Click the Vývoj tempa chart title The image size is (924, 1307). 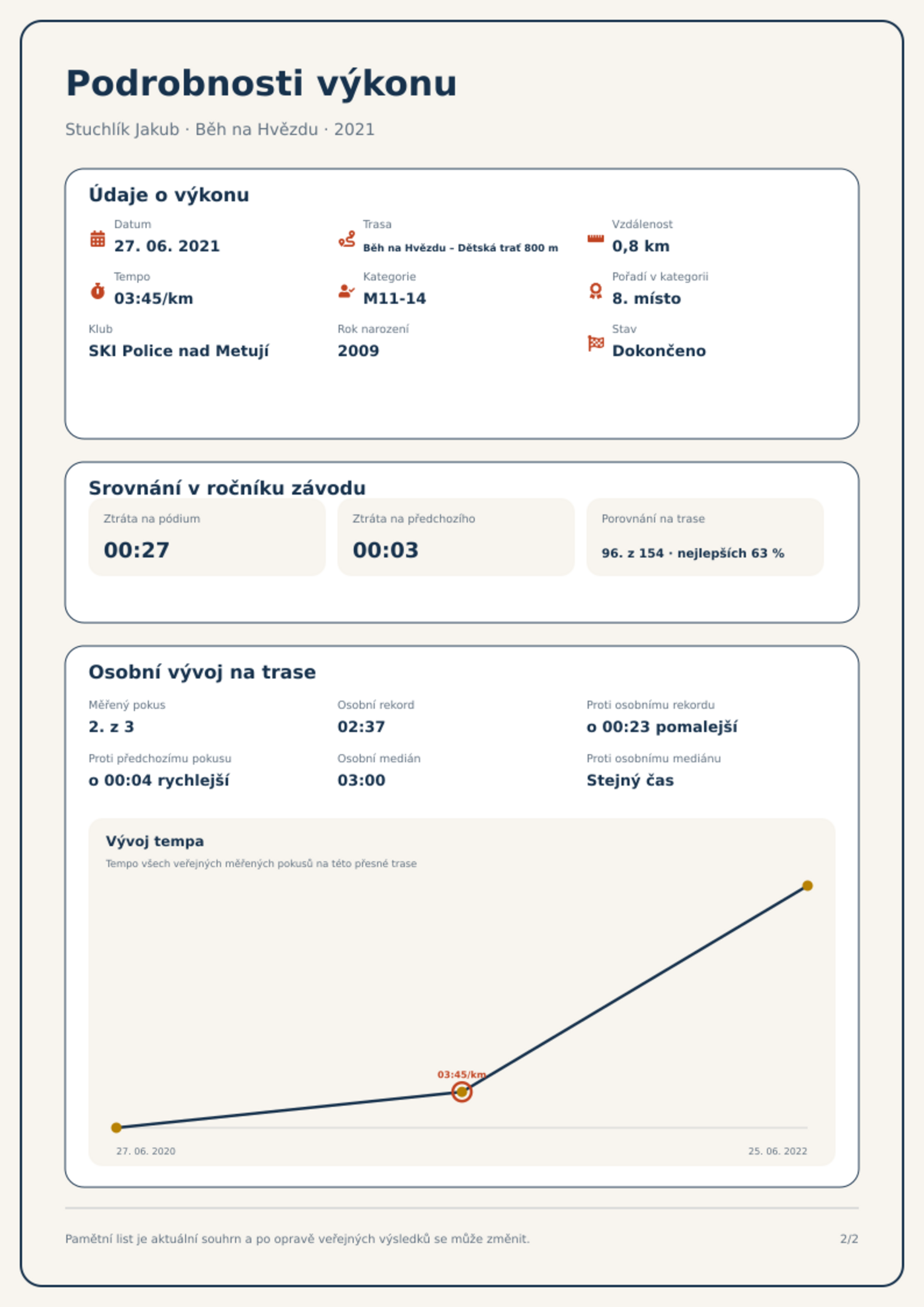(155, 841)
